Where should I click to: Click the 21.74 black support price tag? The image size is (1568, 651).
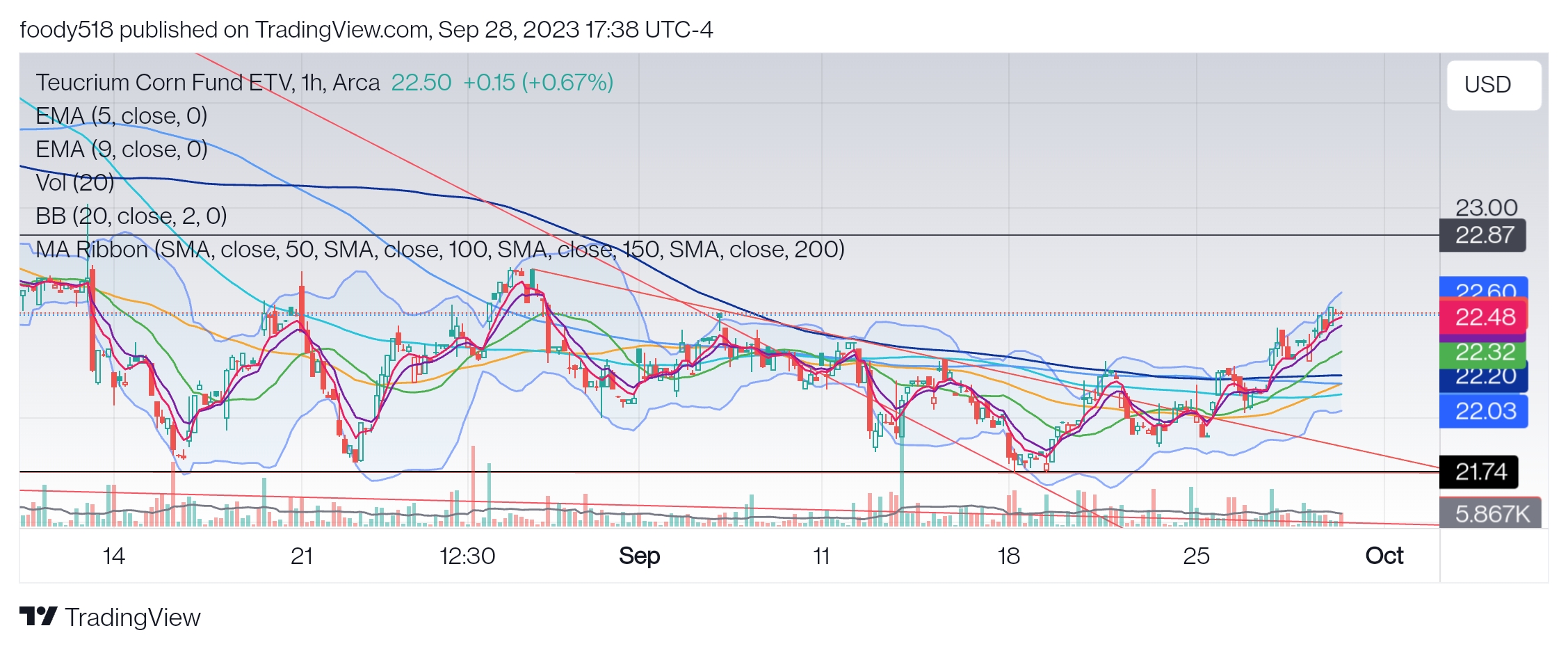click(x=1479, y=472)
